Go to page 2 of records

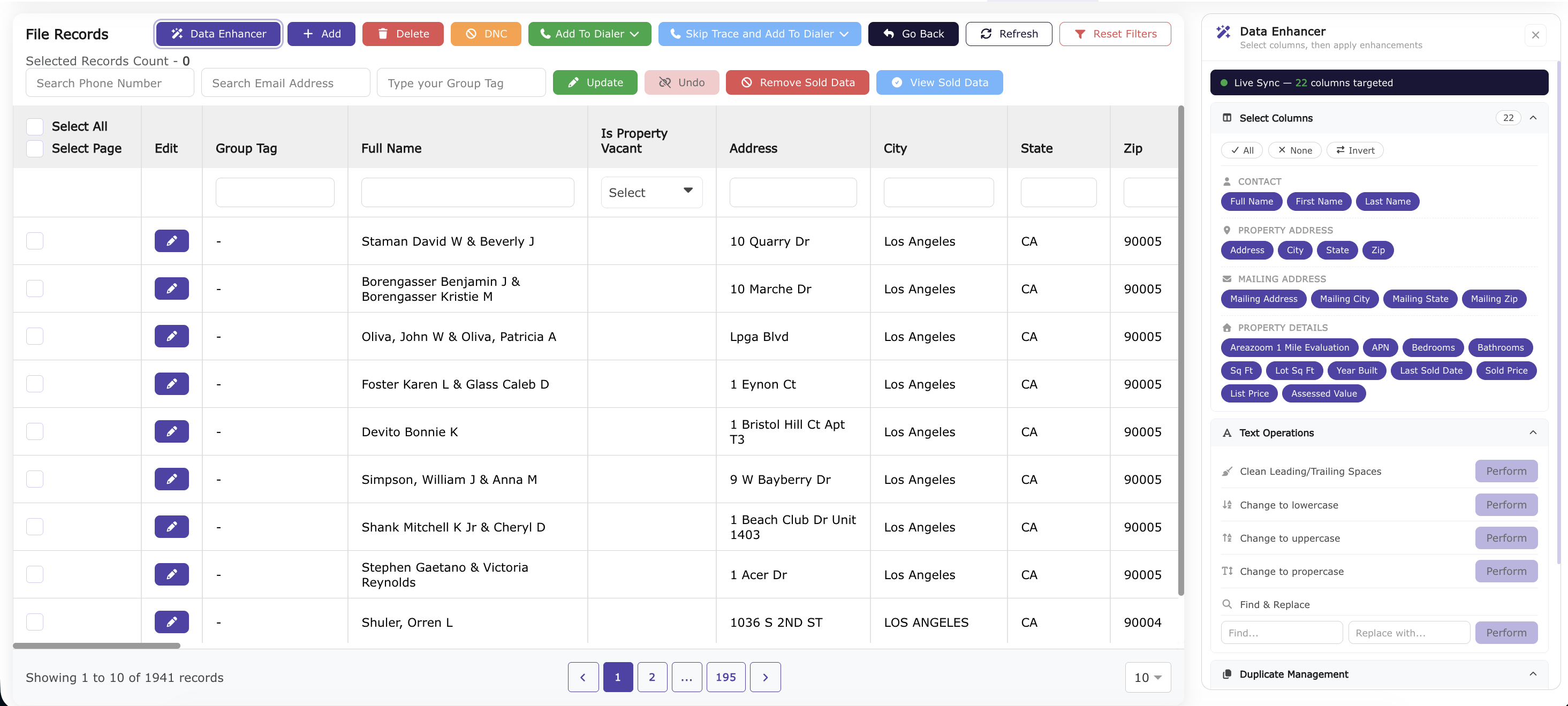653,677
